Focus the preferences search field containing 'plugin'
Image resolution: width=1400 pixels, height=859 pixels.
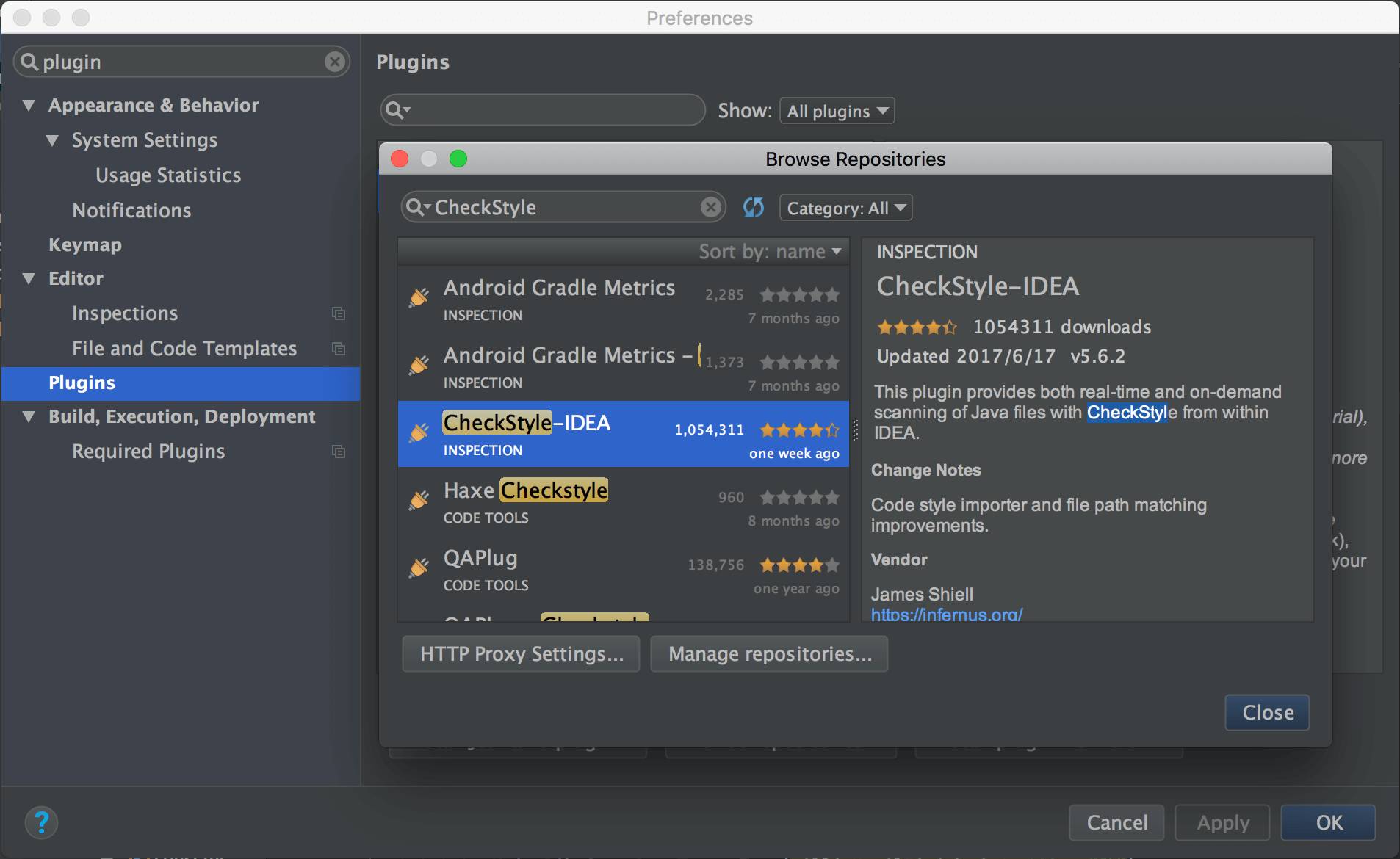click(181, 62)
